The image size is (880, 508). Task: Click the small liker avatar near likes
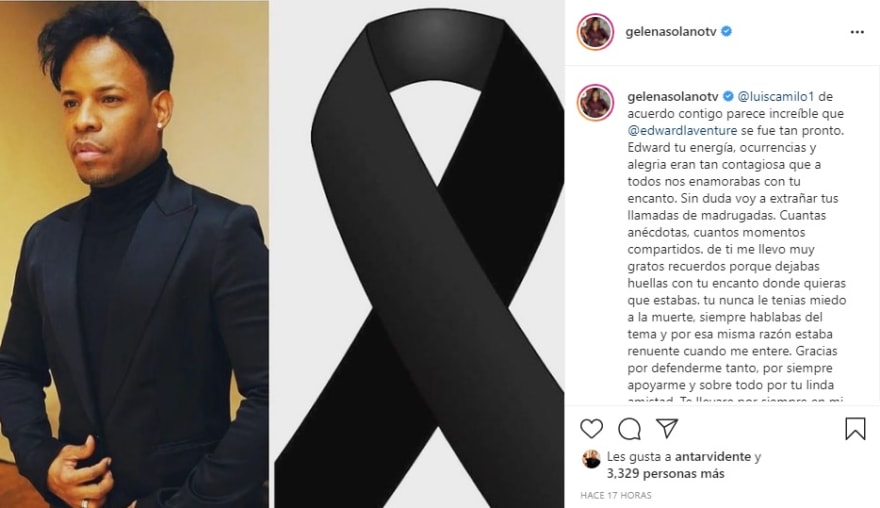(592, 459)
